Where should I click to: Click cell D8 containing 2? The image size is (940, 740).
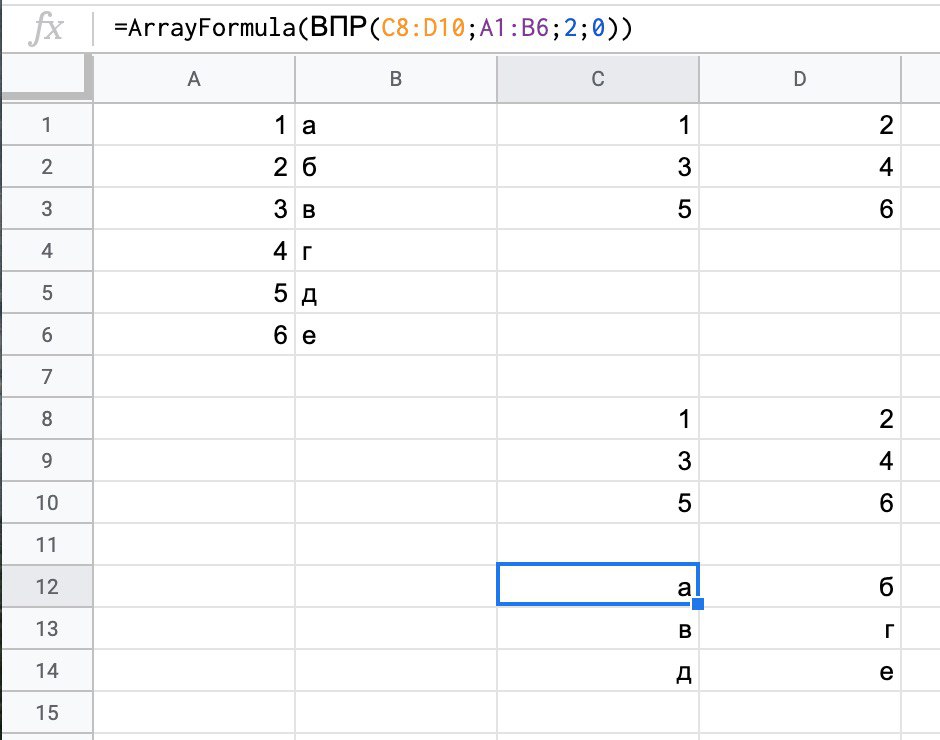tap(800, 418)
